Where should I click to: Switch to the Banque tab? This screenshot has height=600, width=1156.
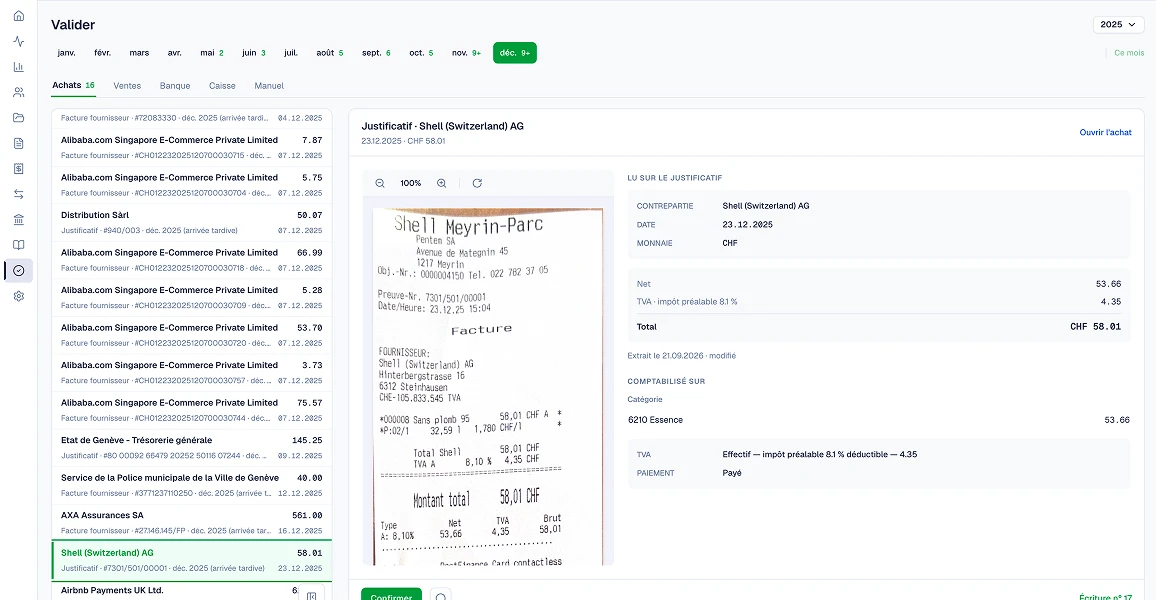pyautogui.click(x=175, y=86)
